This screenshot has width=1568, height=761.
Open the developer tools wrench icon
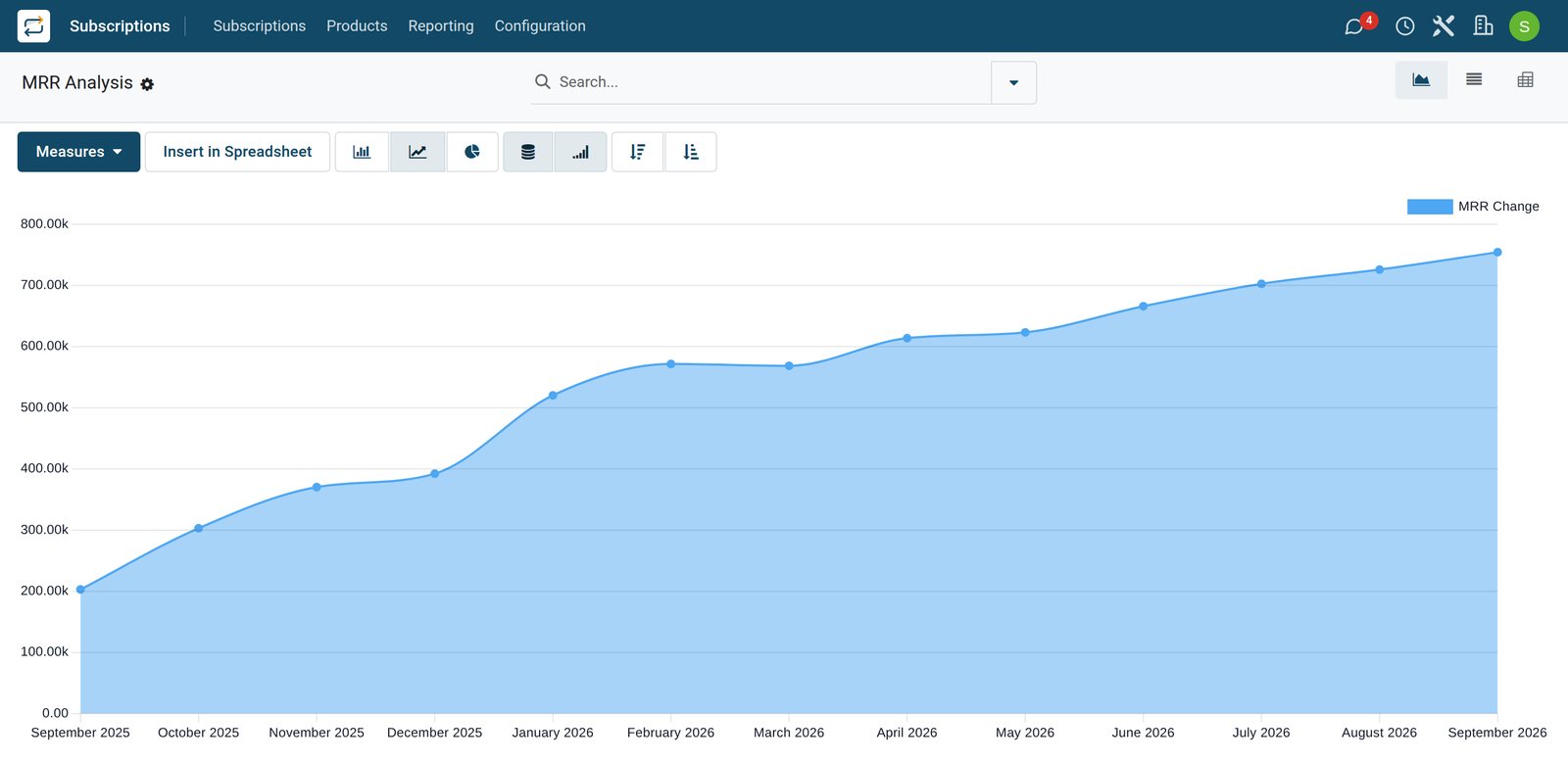[x=1444, y=25]
